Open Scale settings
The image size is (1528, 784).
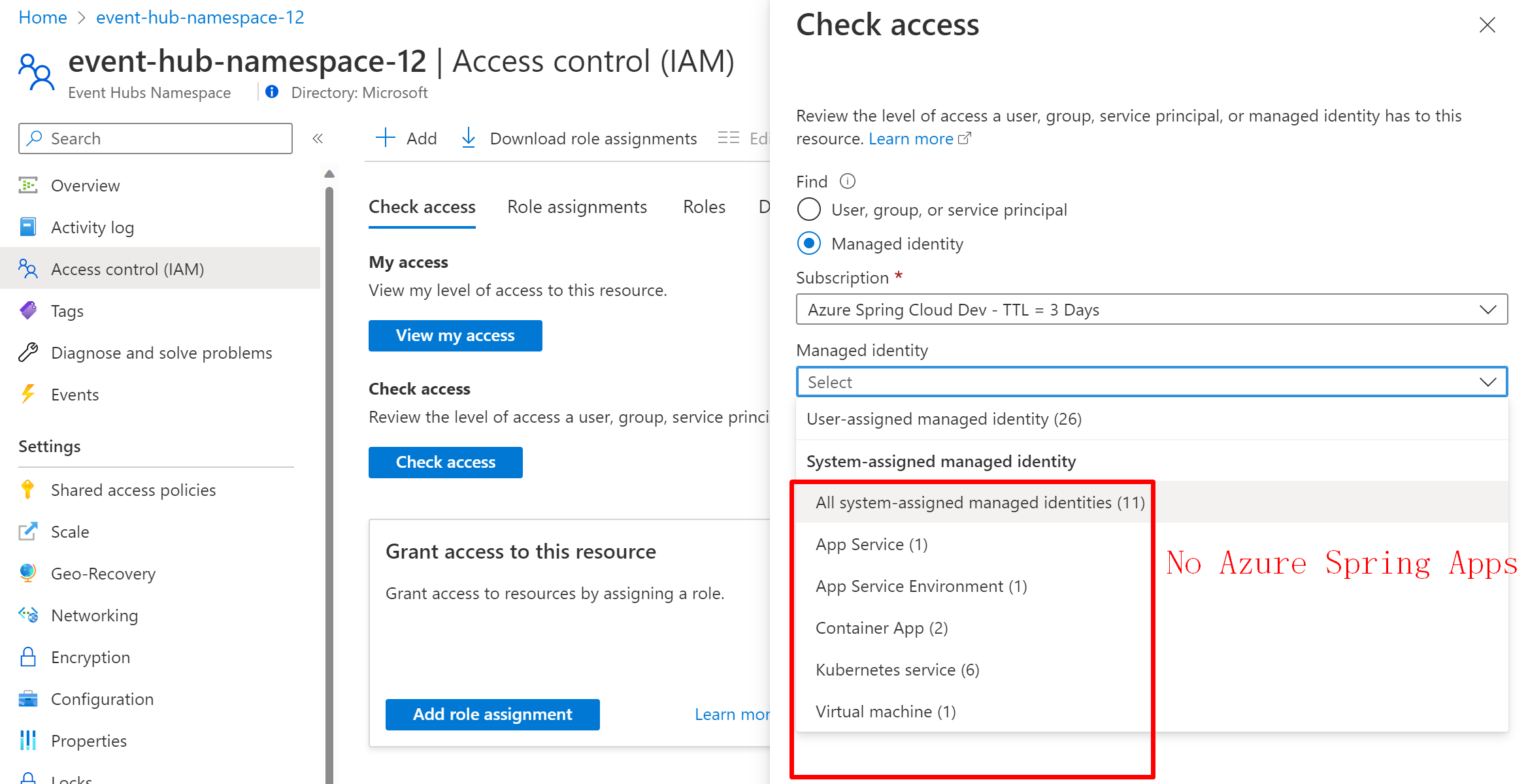(x=160, y=532)
